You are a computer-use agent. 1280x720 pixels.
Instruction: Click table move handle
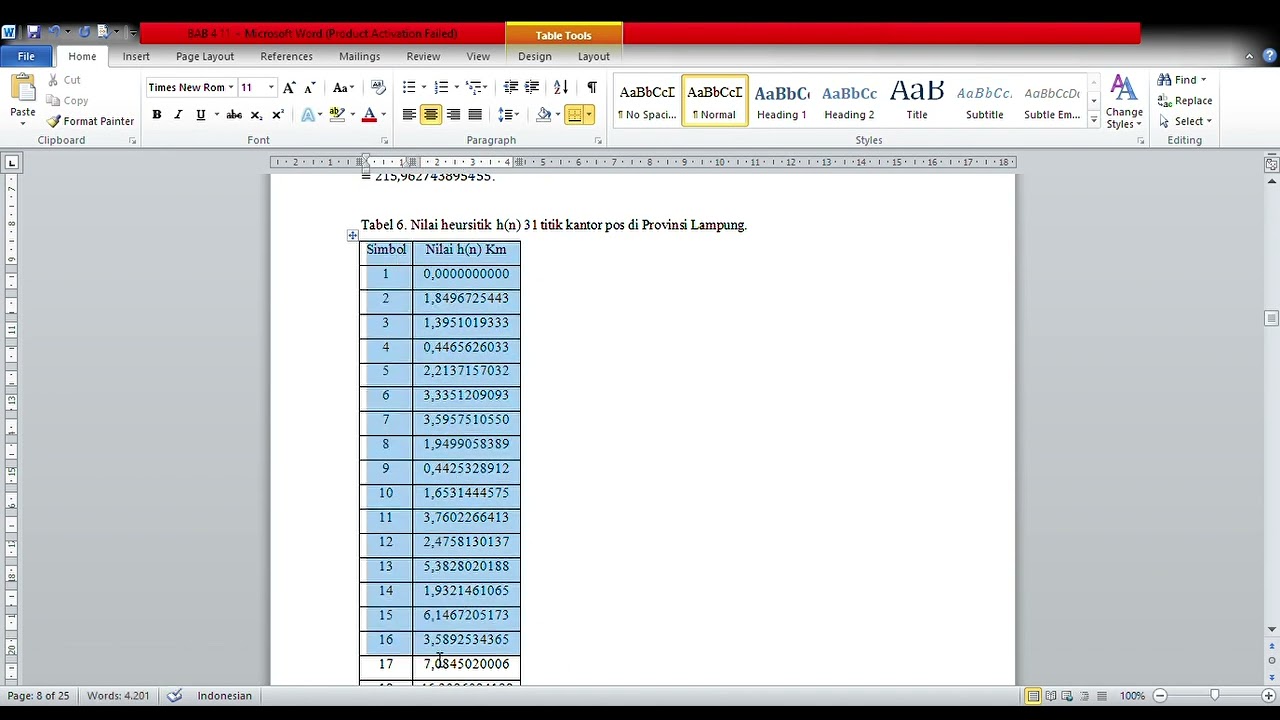click(352, 236)
